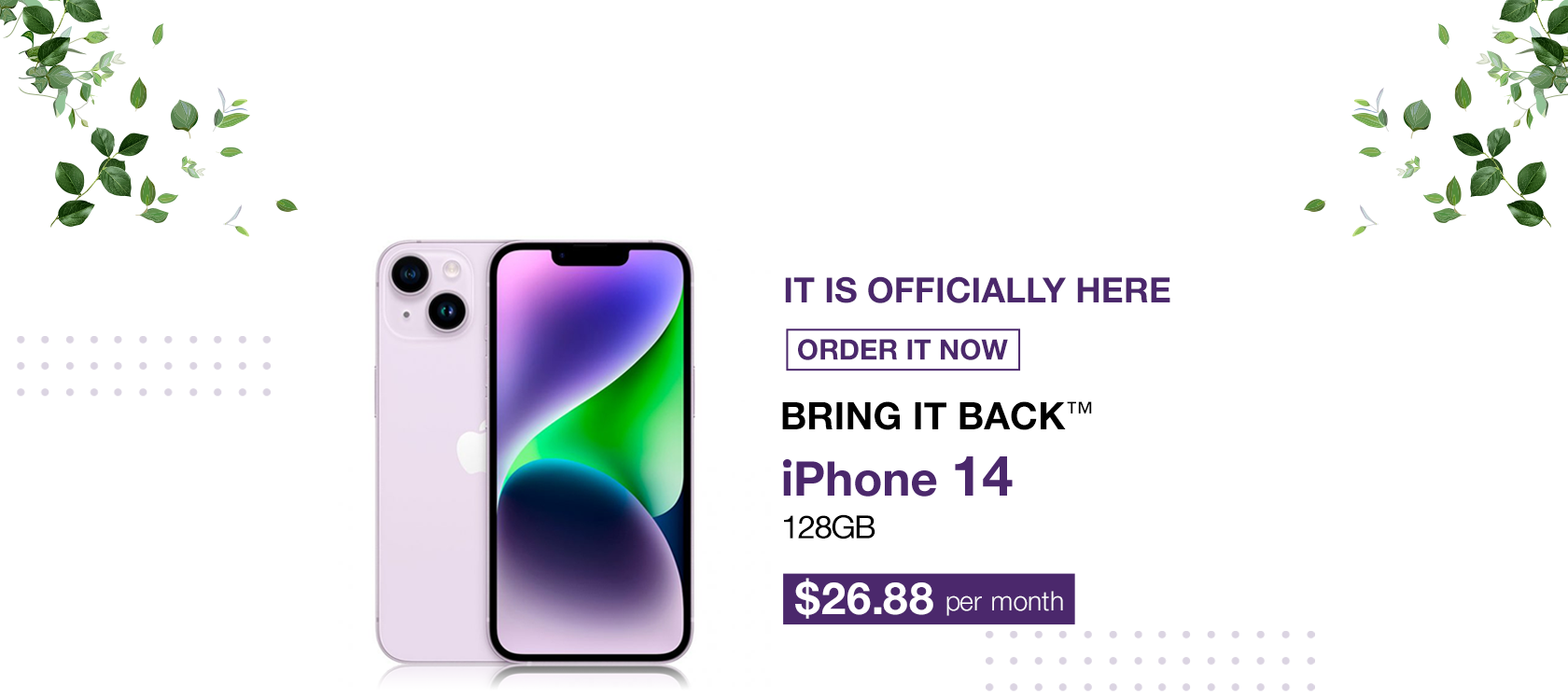Click the upper rear camera lens
Viewport: 1568px width, 700px height.
tap(410, 274)
